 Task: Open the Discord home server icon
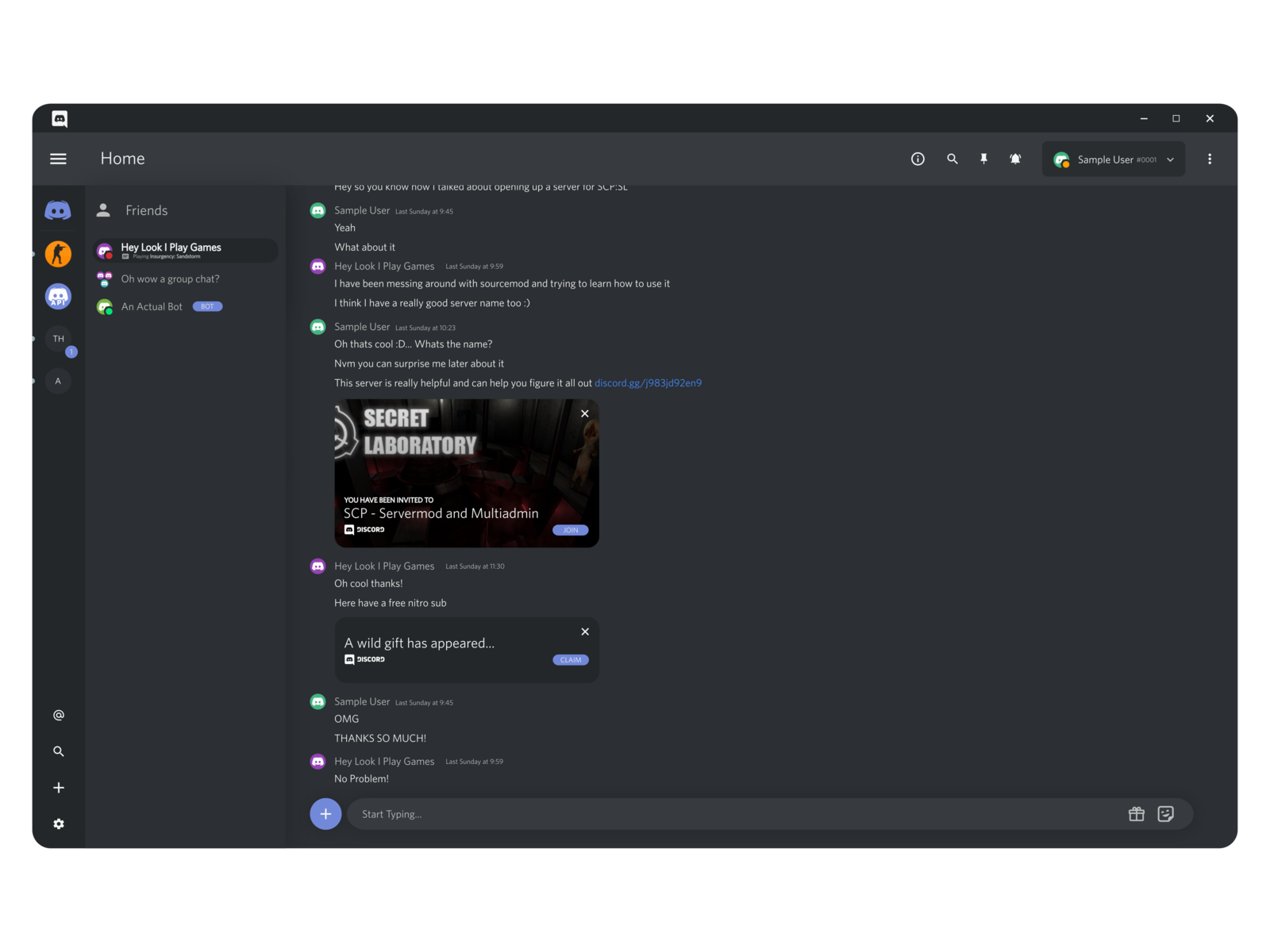(58, 210)
